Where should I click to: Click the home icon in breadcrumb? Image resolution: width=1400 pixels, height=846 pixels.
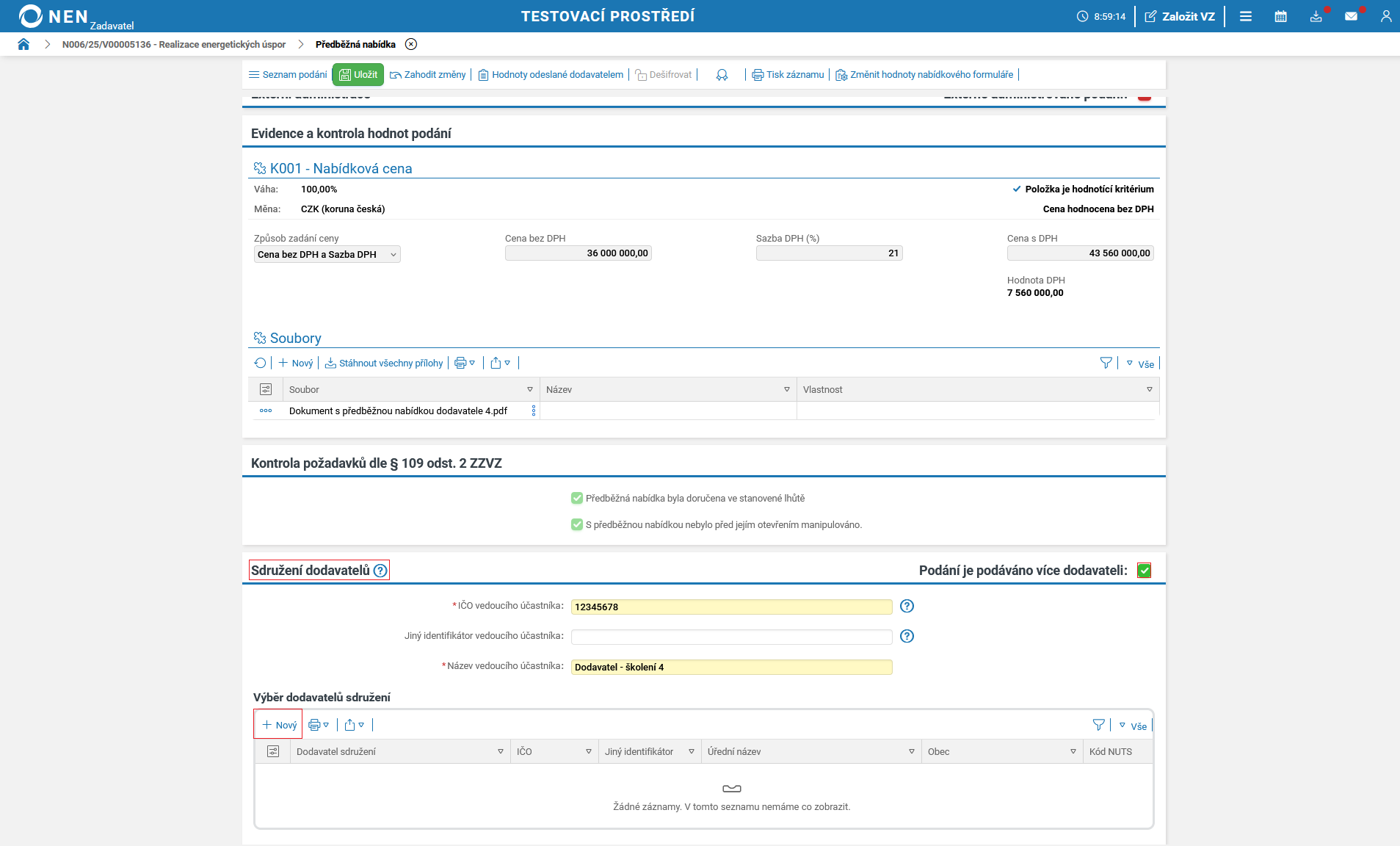click(23, 44)
